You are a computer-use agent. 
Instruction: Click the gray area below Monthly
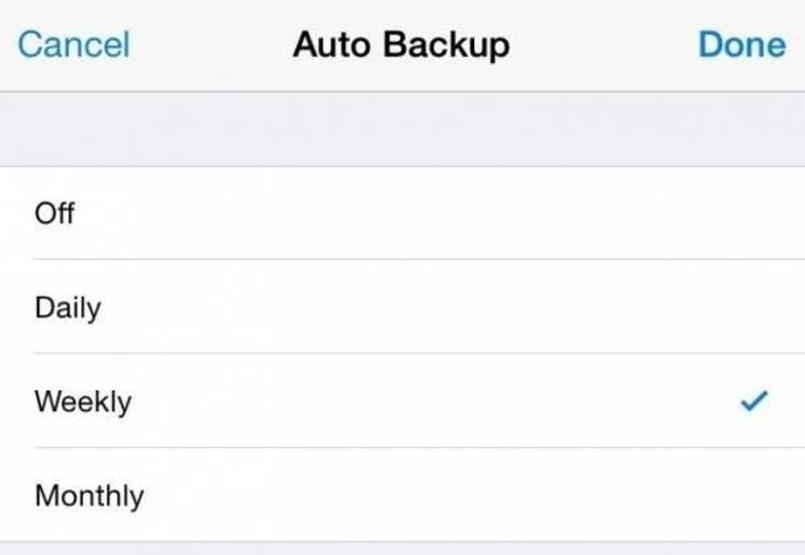pos(400,548)
